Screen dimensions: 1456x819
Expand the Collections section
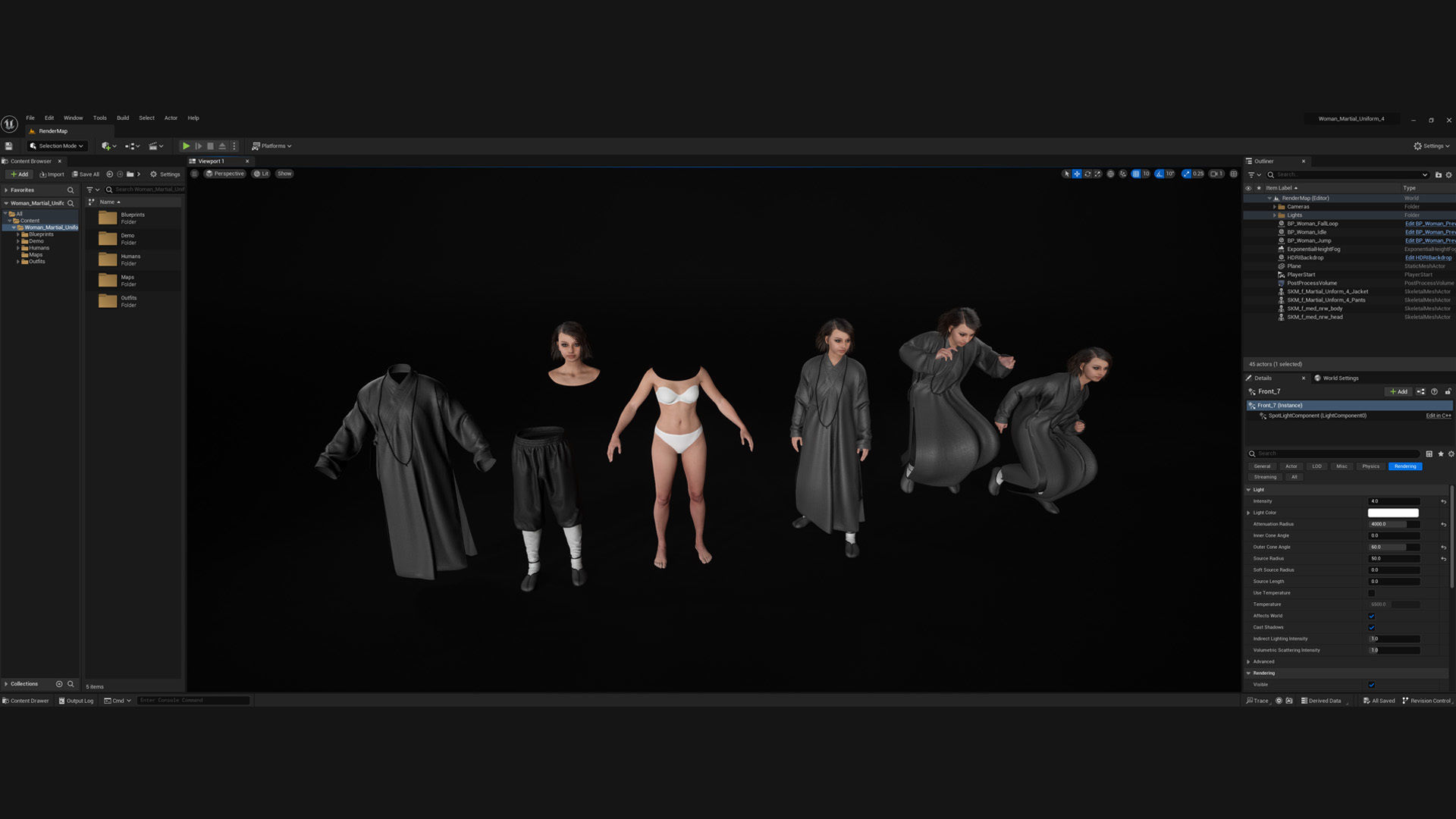click(x=6, y=683)
